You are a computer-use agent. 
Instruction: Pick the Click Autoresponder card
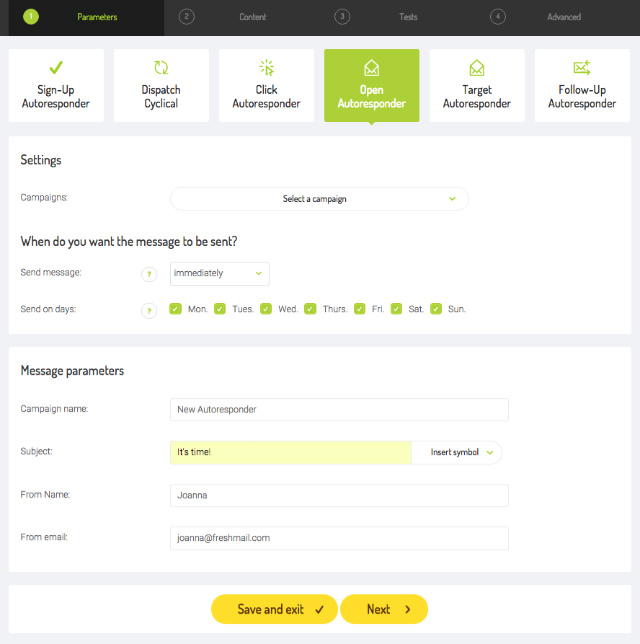(x=267, y=85)
